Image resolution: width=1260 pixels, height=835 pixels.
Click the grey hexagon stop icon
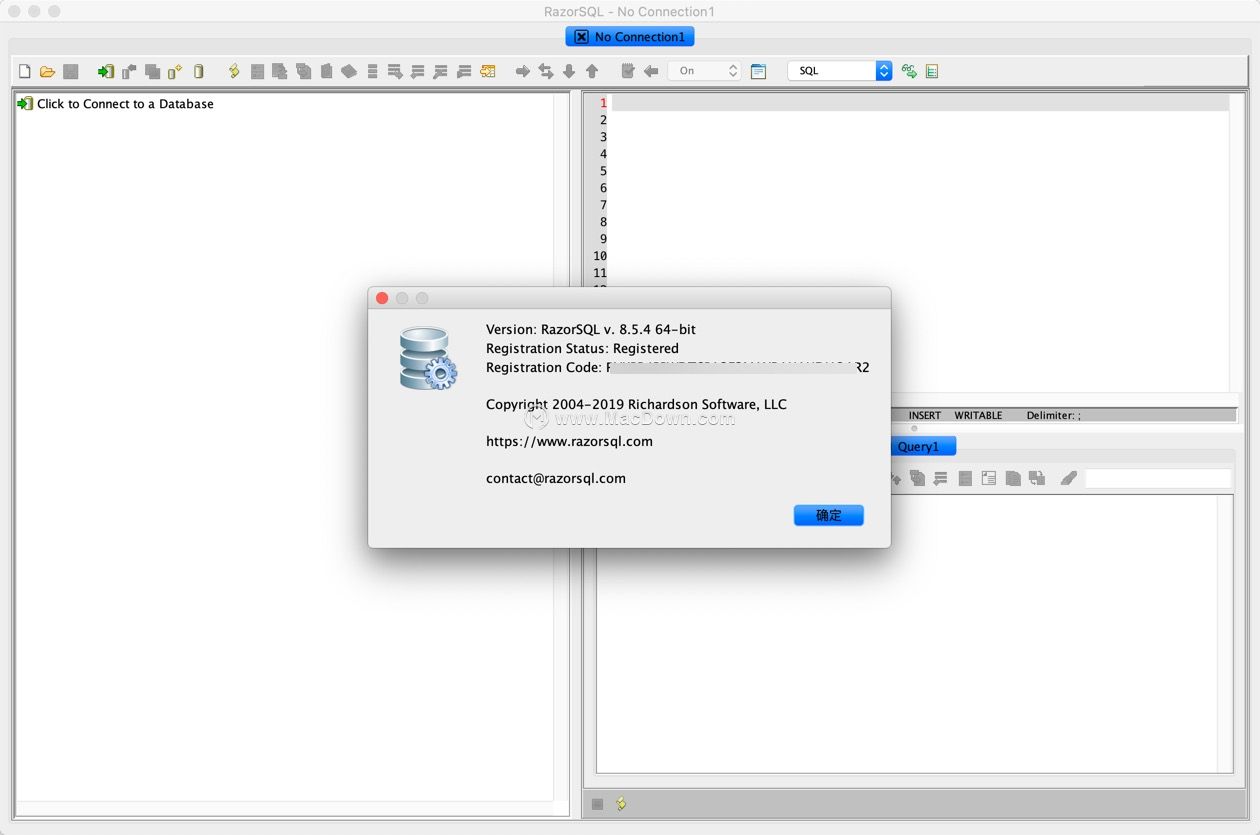(349, 71)
